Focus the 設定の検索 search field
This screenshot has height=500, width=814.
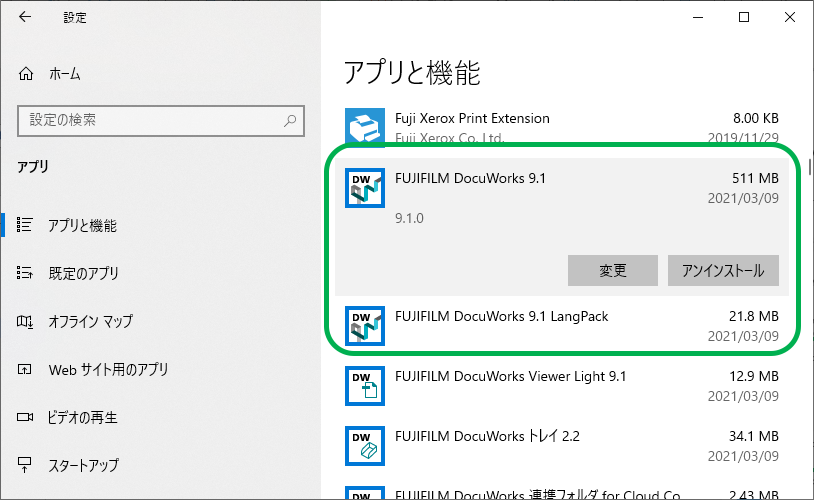(x=161, y=121)
